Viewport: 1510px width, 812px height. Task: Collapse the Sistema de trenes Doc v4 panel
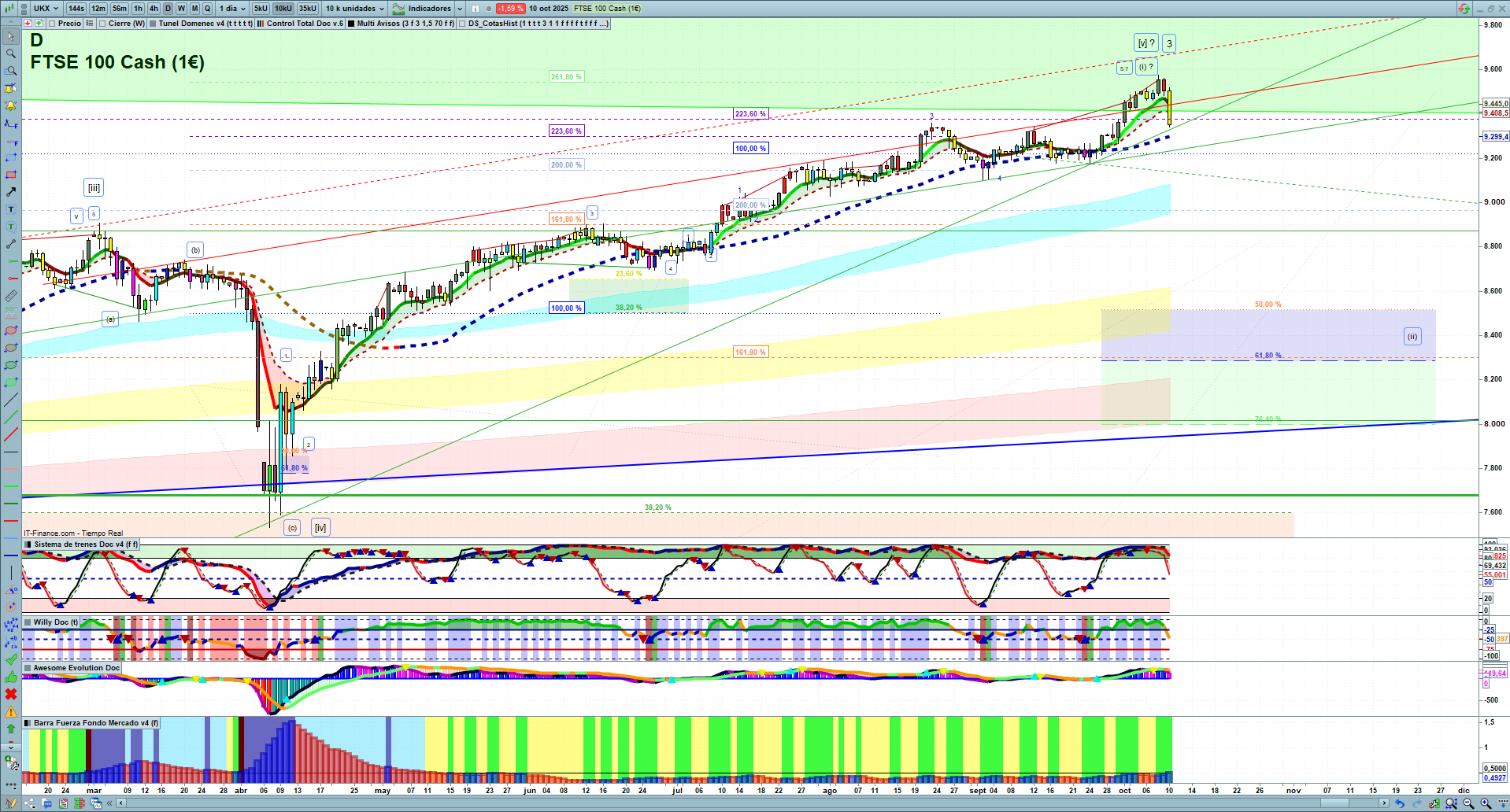[x=28, y=544]
